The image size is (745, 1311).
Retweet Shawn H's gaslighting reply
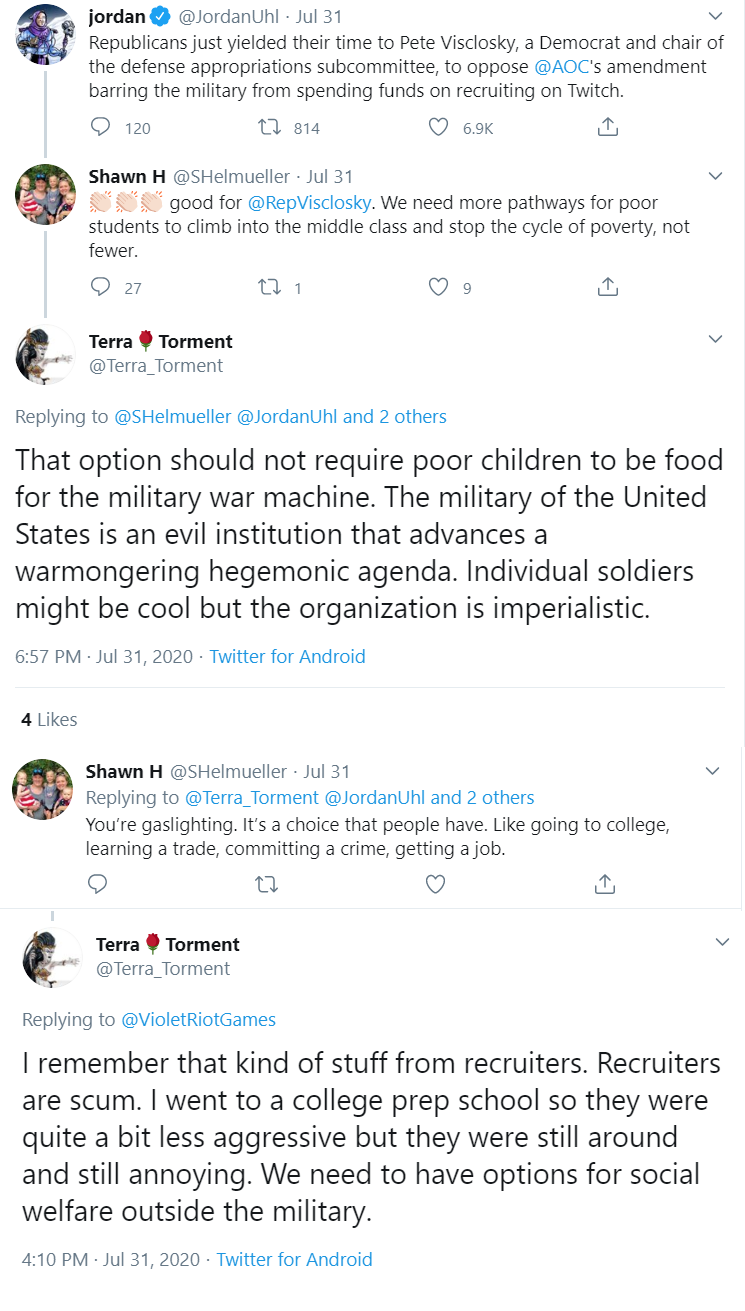click(x=267, y=884)
